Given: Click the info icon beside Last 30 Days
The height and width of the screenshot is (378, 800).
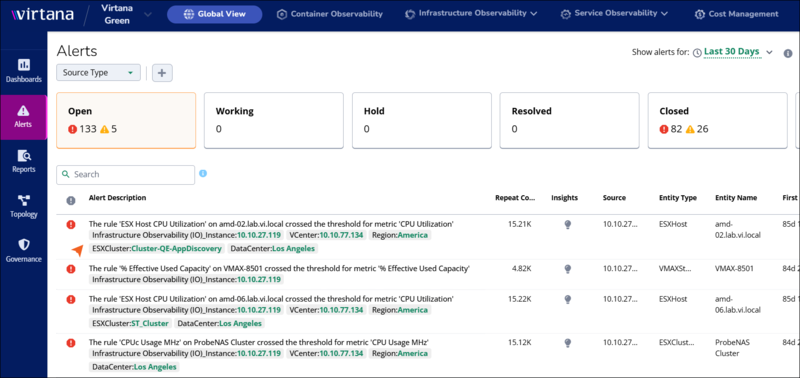Looking at the screenshot, I should pyautogui.click(x=788, y=53).
